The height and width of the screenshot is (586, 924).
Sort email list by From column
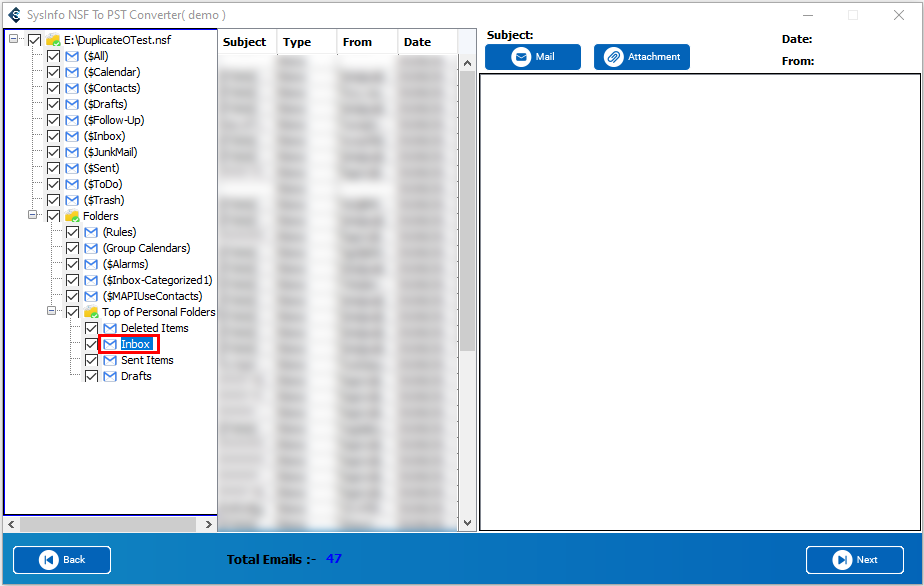click(367, 42)
